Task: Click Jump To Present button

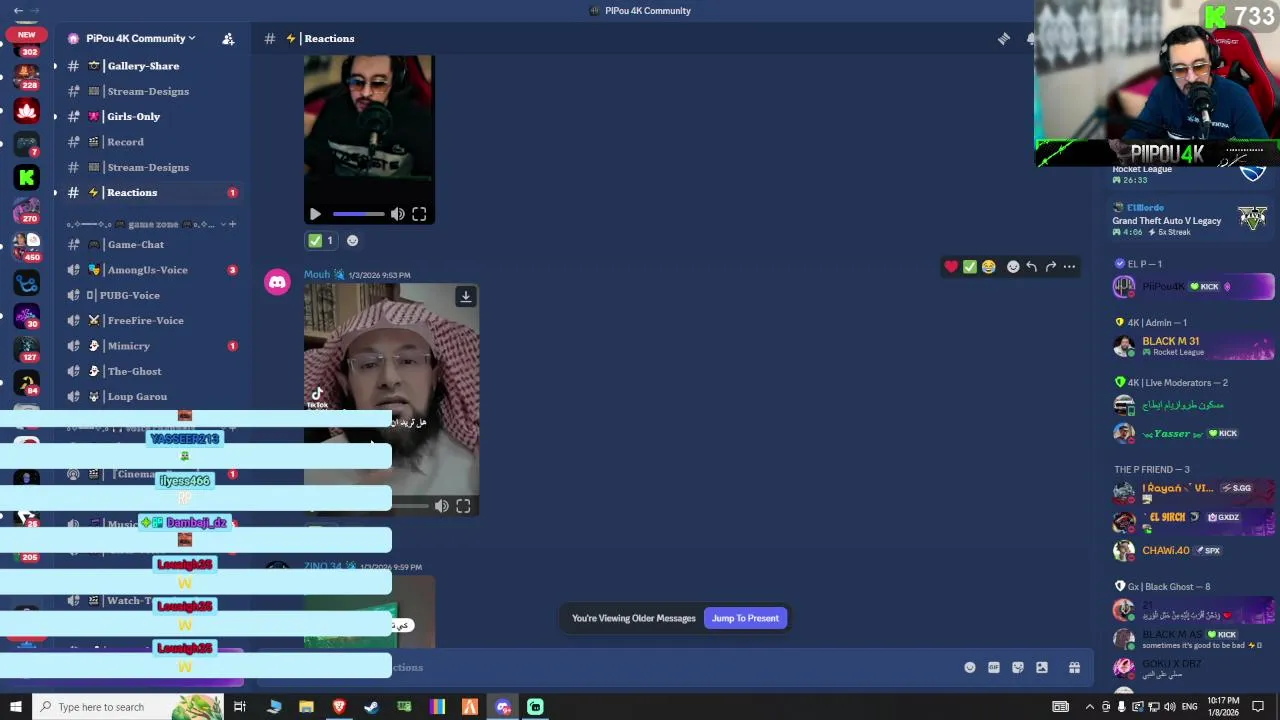Action: point(745,618)
